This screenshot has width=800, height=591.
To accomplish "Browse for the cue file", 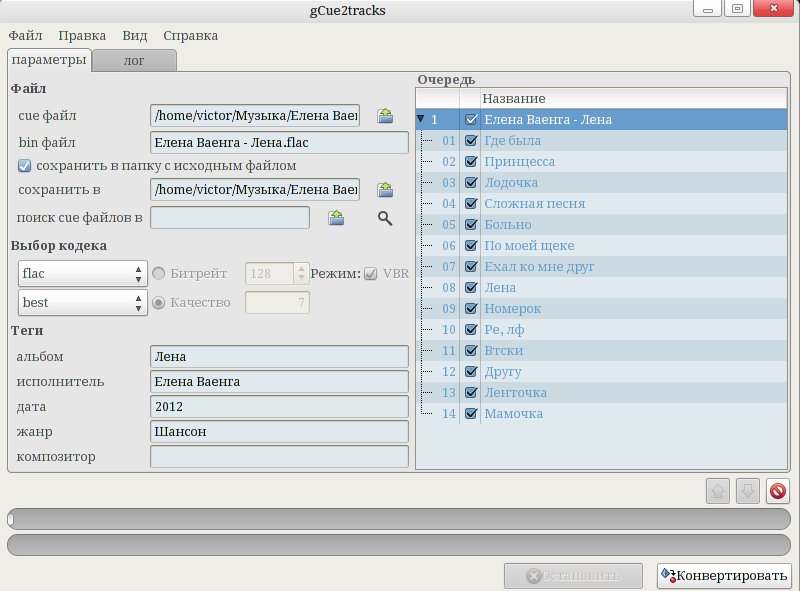I will coord(385,116).
